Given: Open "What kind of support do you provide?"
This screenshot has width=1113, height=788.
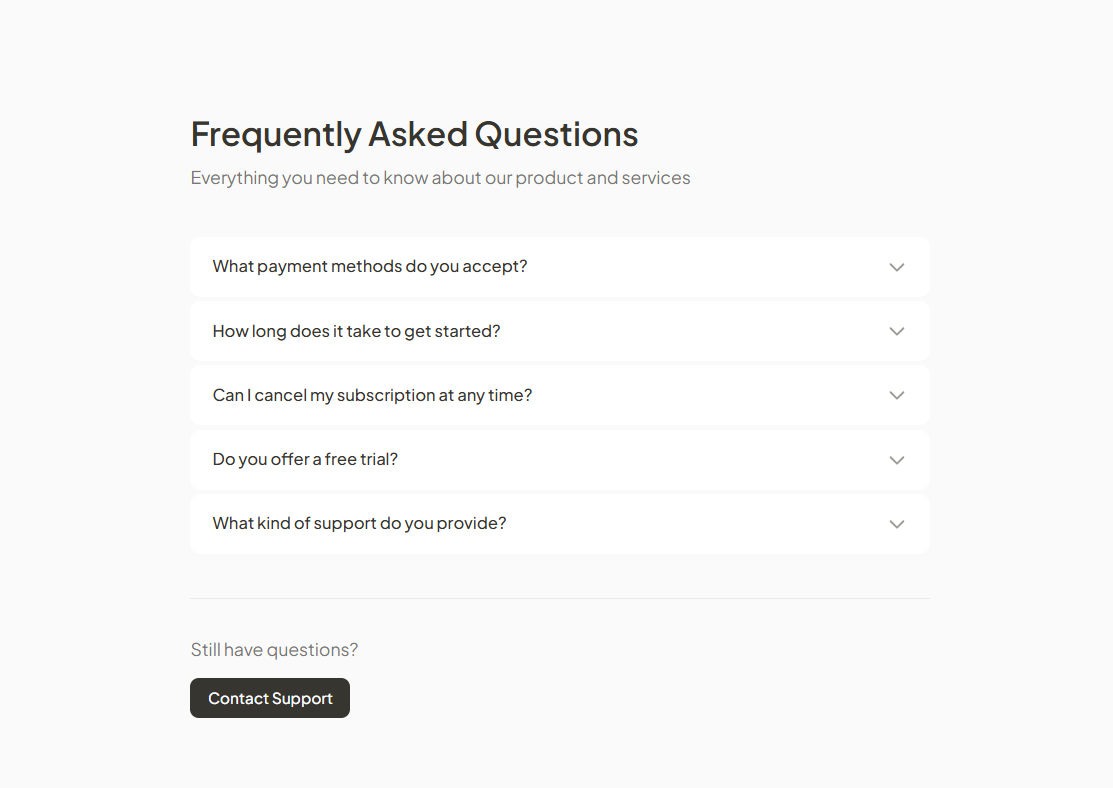Looking at the screenshot, I should (359, 524).
